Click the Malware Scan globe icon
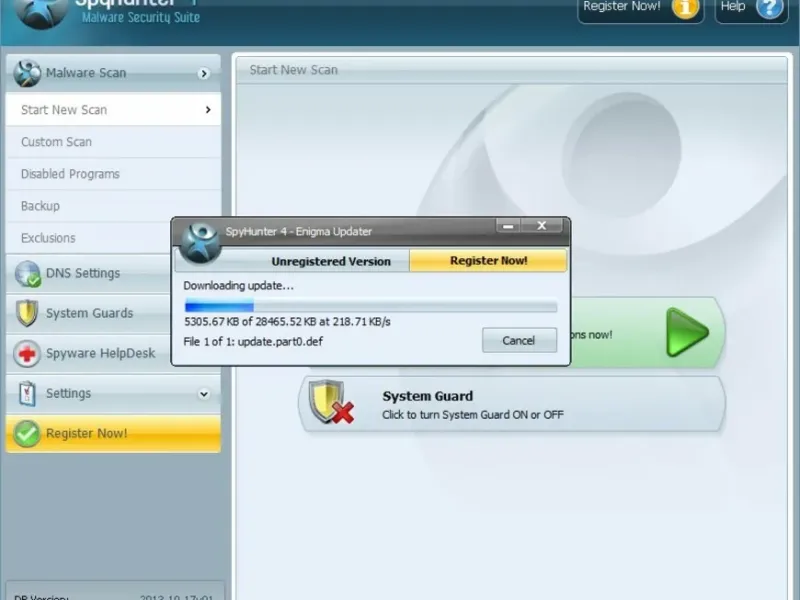Image resolution: width=800 pixels, height=600 pixels. point(27,73)
